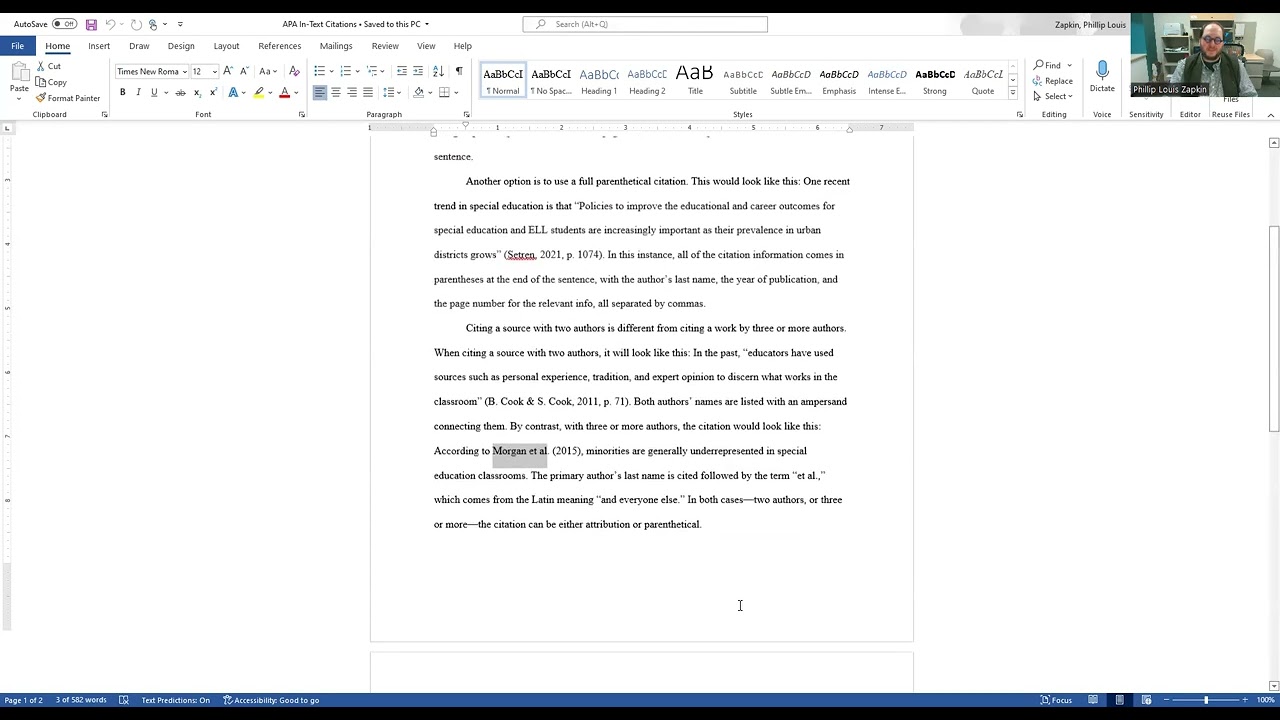The image size is (1280, 720).
Task: Click the word count in status bar
Action: coord(81,700)
